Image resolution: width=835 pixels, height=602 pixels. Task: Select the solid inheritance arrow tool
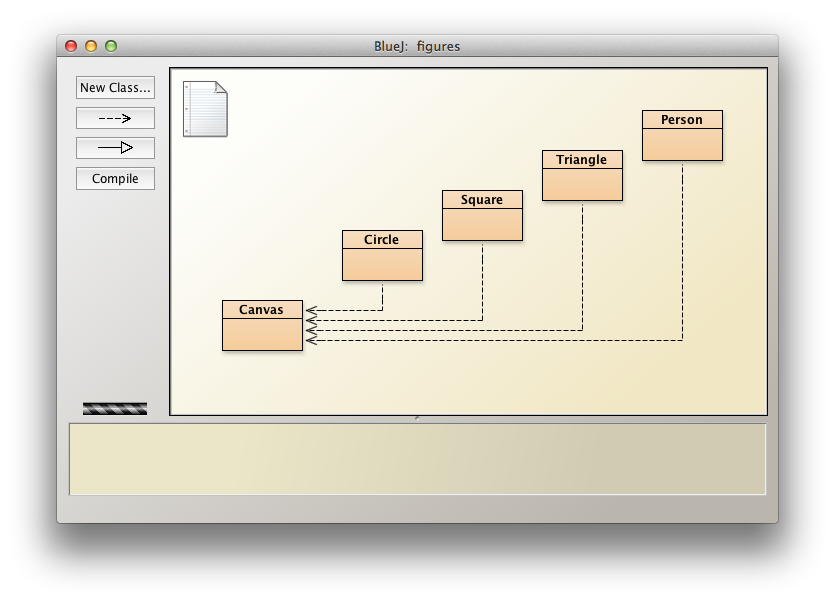coord(115,148)
